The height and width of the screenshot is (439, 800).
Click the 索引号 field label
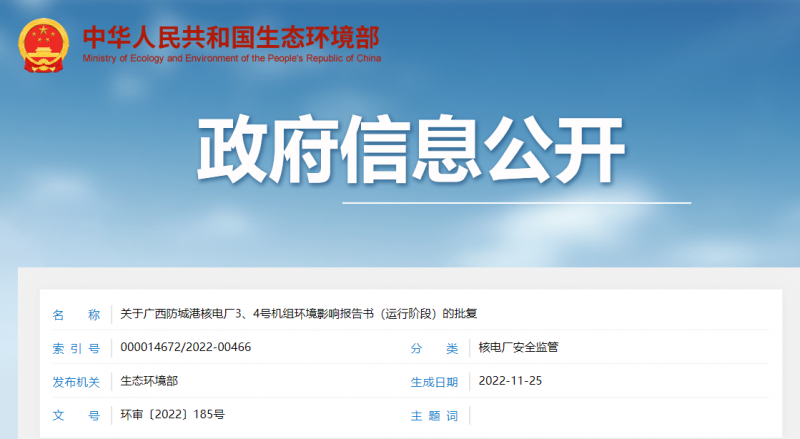pos(76,348)
